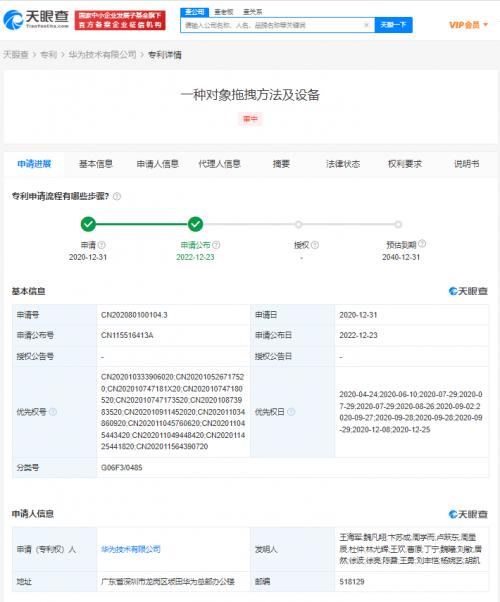500x602 pixels.
Task: Click help icon beside 优先权号 label
Action: (53, 412)
